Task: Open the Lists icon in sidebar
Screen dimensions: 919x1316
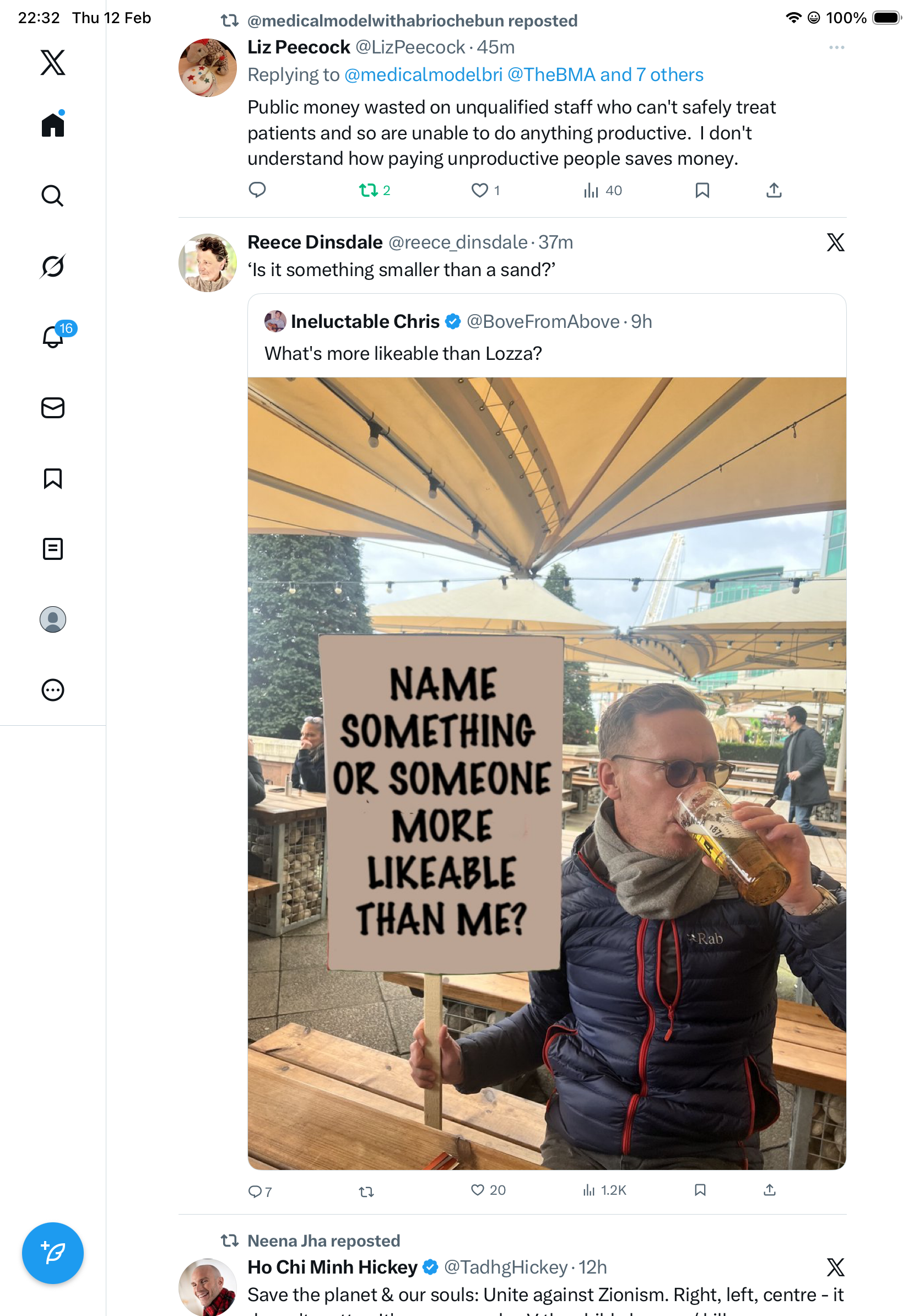Action: pos(53,548)
